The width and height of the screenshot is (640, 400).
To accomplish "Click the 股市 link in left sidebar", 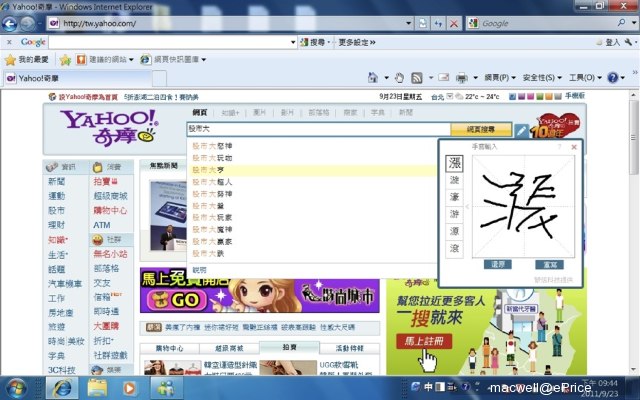I will (57, 210).
